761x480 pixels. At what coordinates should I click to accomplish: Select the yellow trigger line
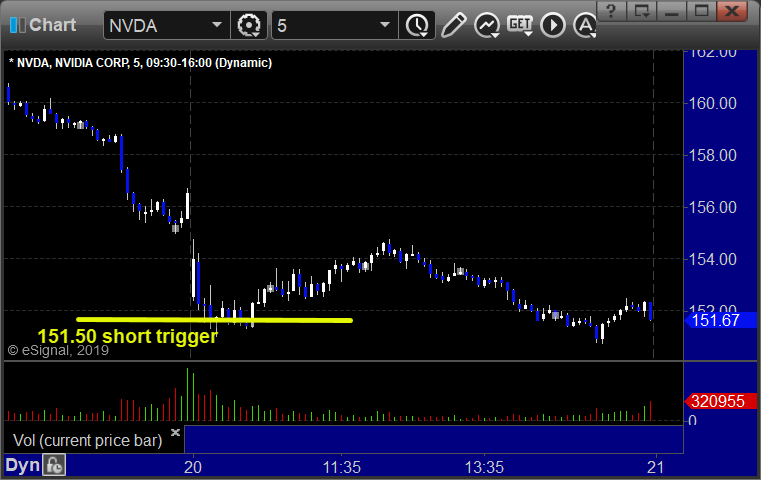(x=214, y=320)
